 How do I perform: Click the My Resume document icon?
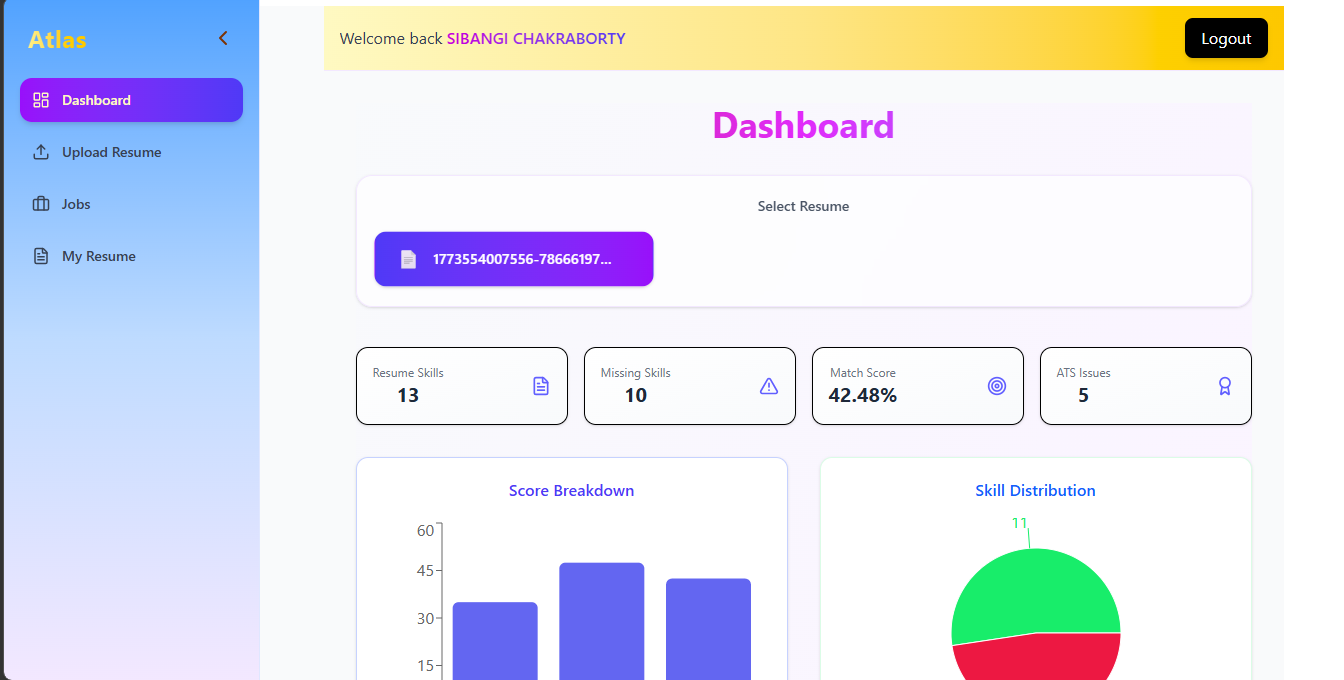pos(41,256)
